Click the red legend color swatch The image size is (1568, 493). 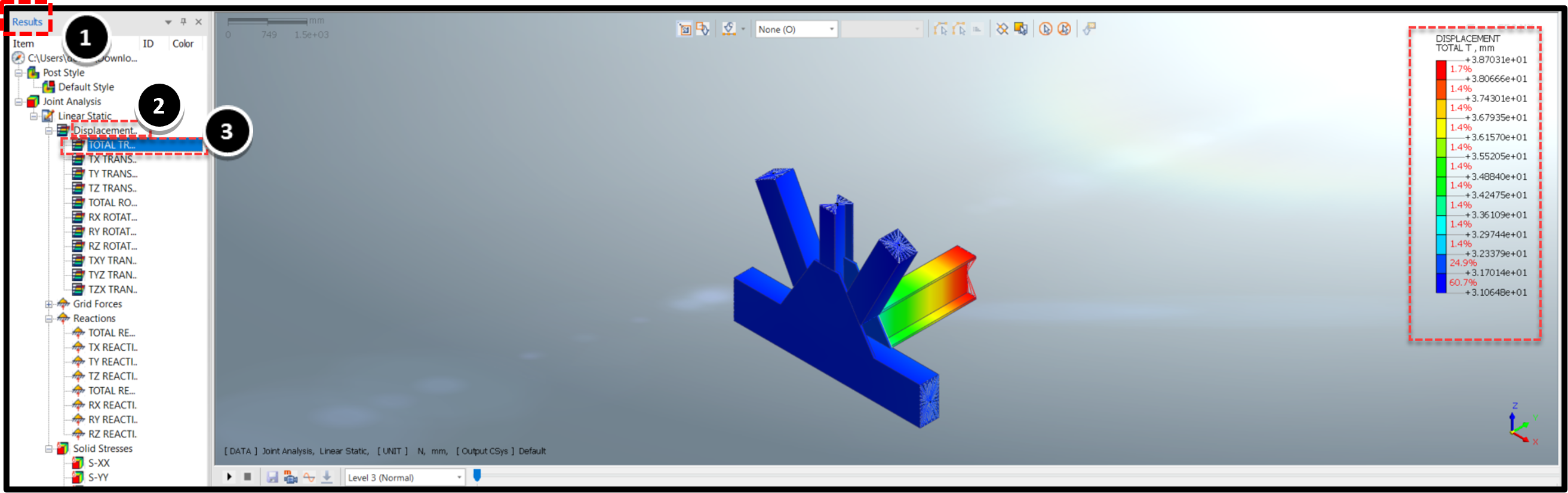1441,69
